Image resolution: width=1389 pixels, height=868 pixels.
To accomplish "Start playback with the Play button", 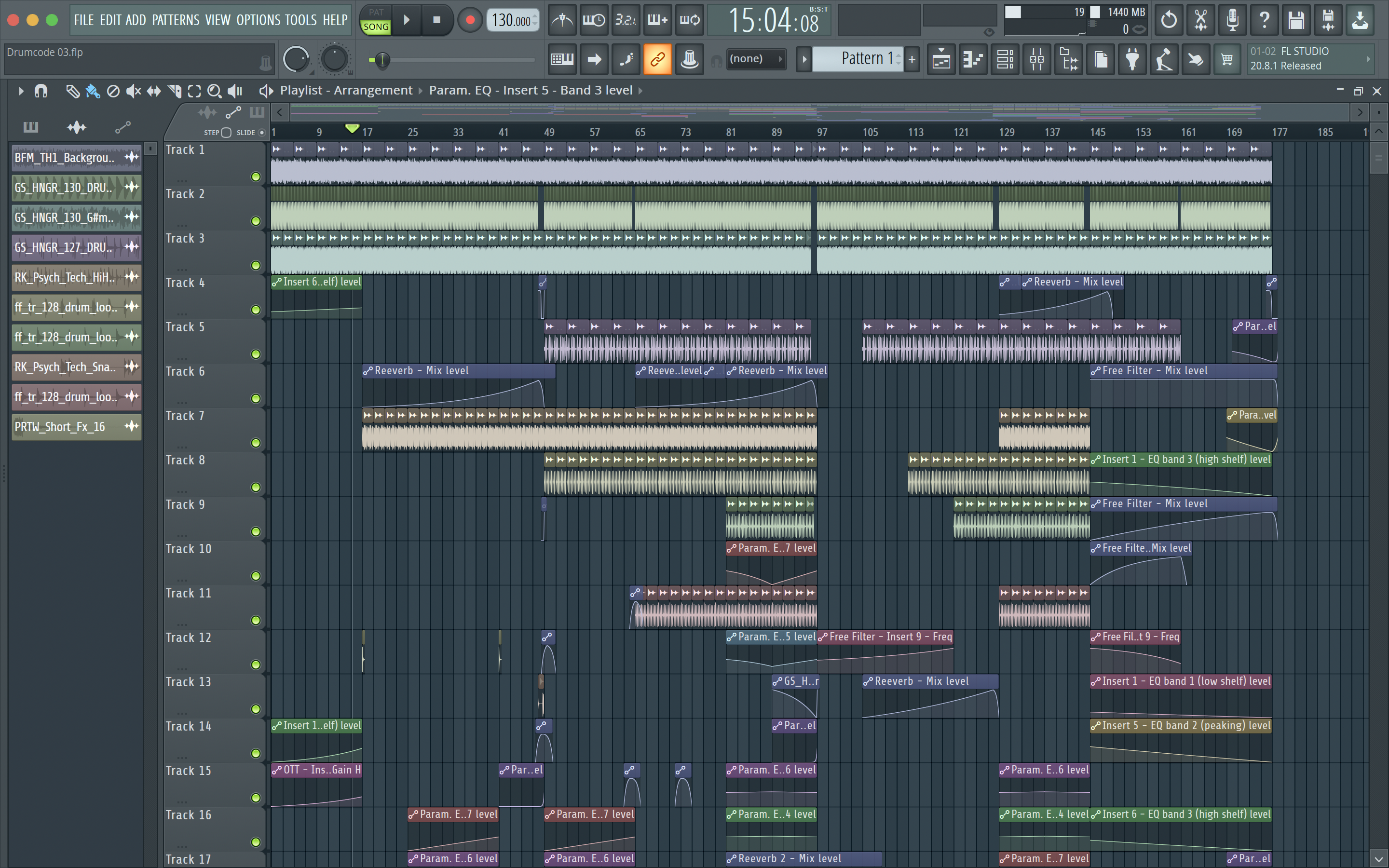I will coord(407,20).
